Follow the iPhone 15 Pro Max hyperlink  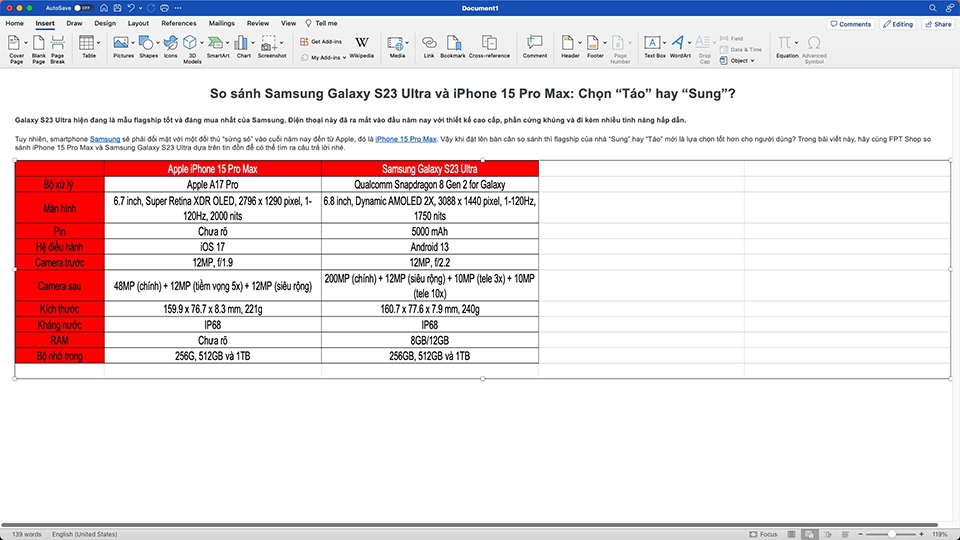coord(406,139)
